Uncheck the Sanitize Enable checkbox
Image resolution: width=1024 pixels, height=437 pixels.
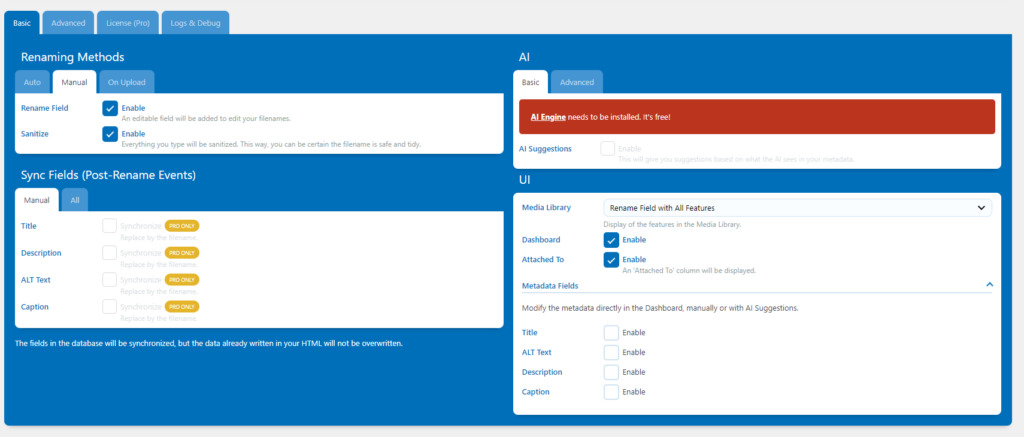(x=110, y=134)
